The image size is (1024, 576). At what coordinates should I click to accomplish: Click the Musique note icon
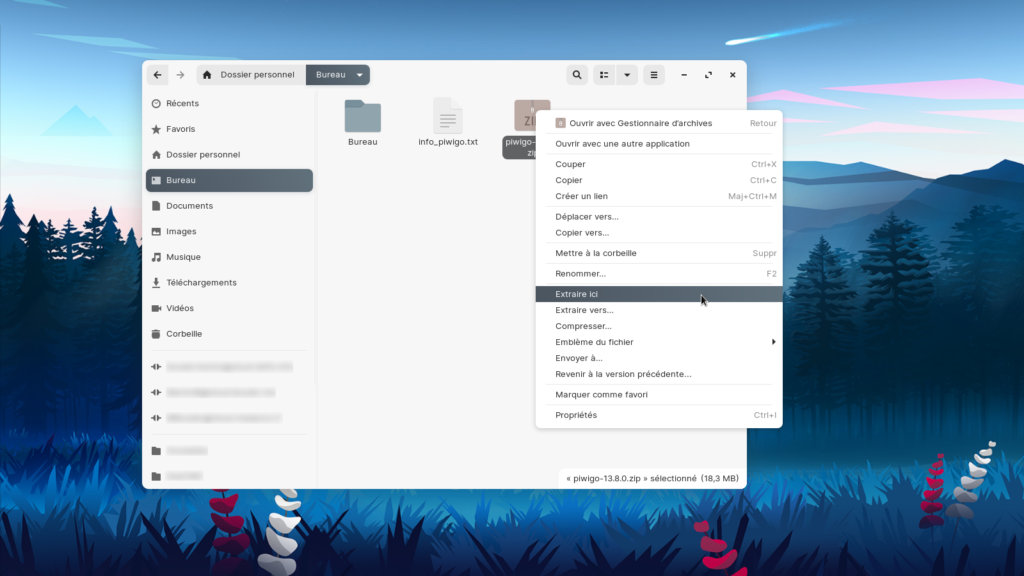156,257
